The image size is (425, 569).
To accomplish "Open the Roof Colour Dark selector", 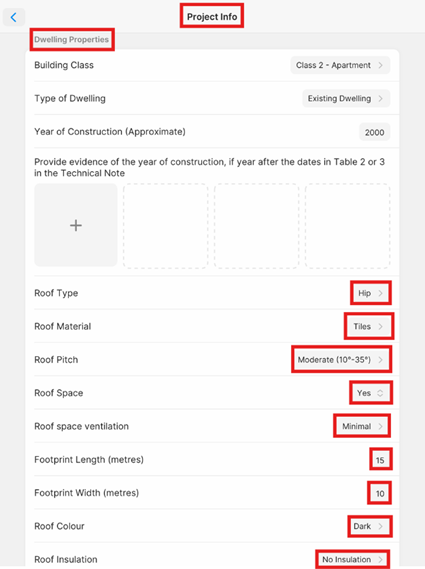I will click(x=369, y=526).
